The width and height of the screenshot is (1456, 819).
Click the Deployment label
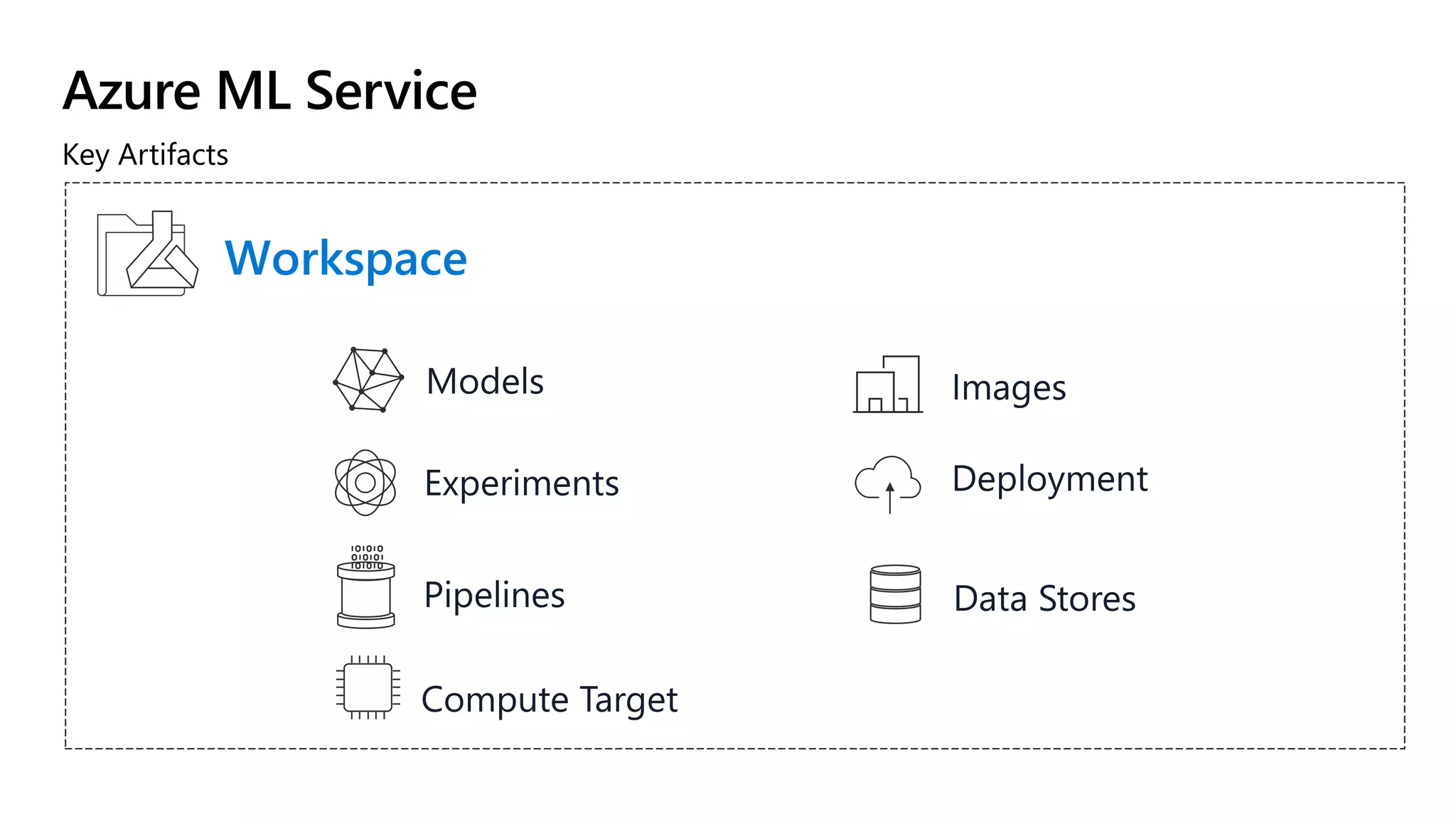click(1049, 480)
